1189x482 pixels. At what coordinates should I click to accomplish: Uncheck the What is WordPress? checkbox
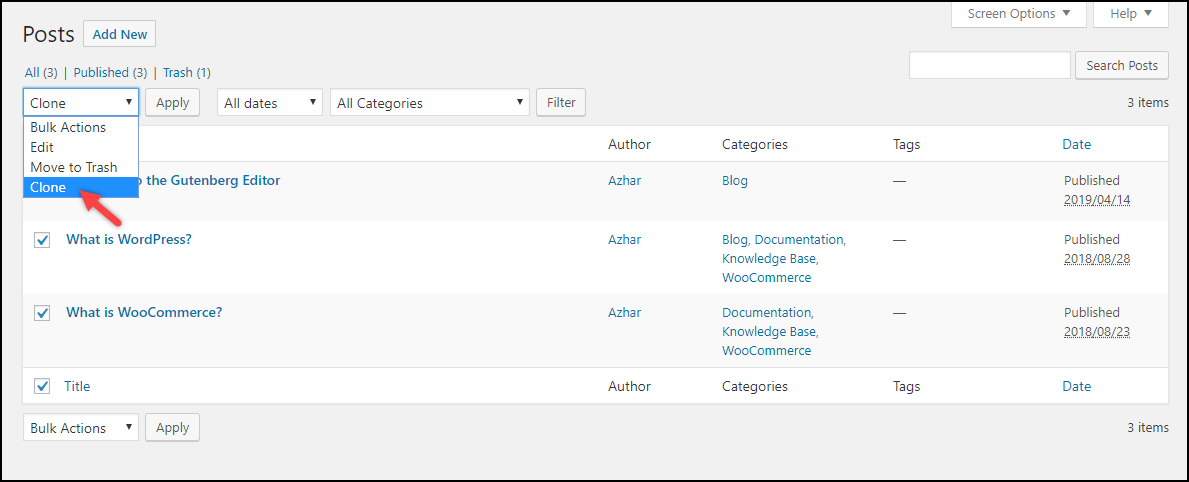pyautogui.click(x=42, y=240)
